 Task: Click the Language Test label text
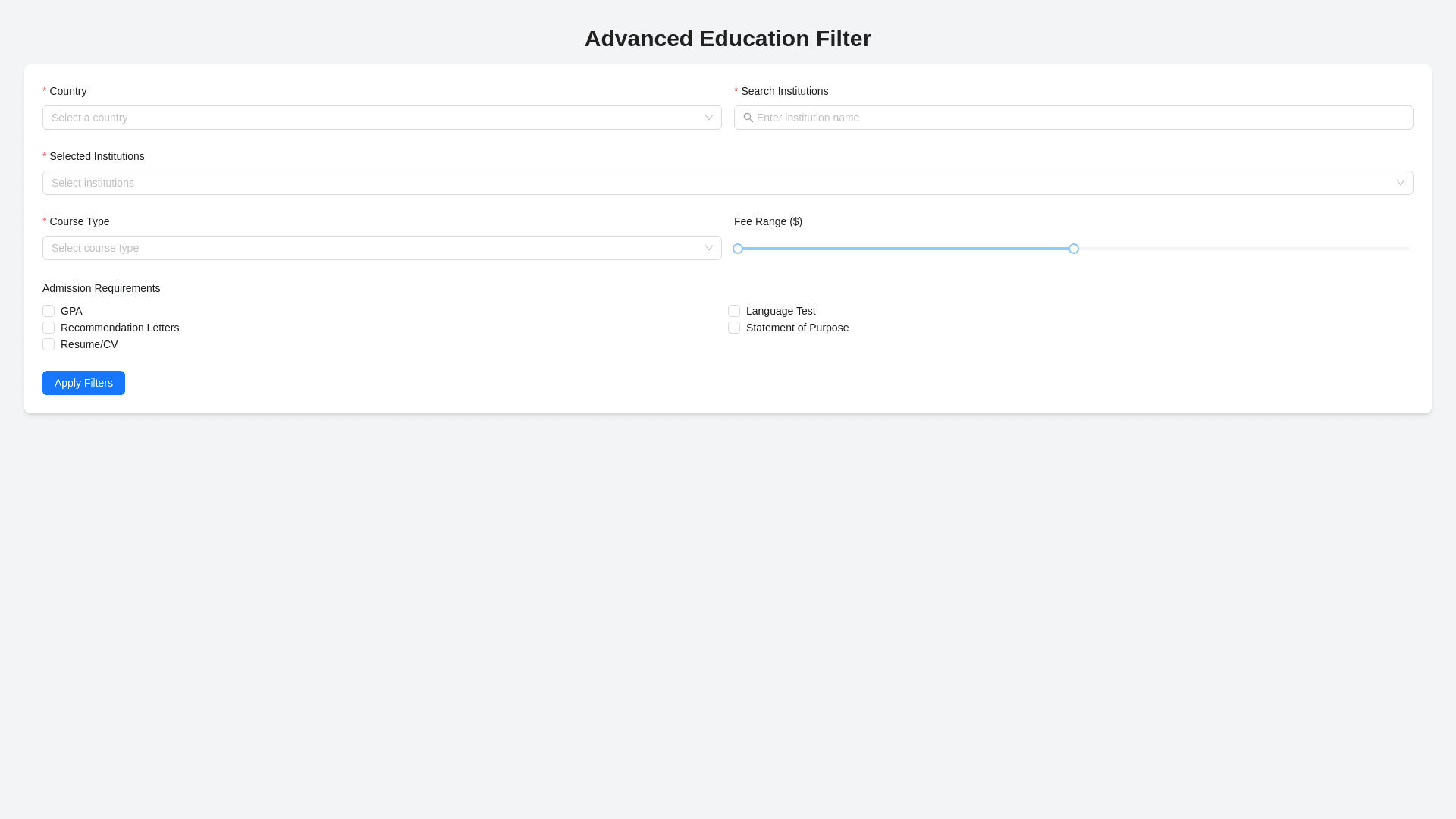(780, 311)
